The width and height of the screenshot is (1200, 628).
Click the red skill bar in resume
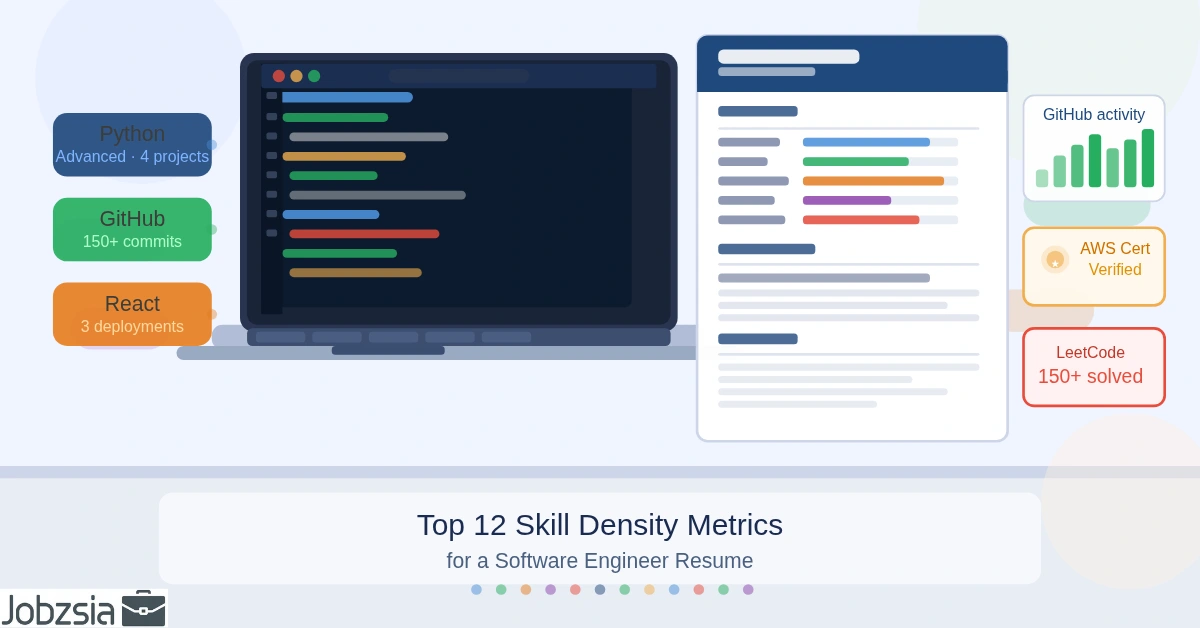[861, 220]
